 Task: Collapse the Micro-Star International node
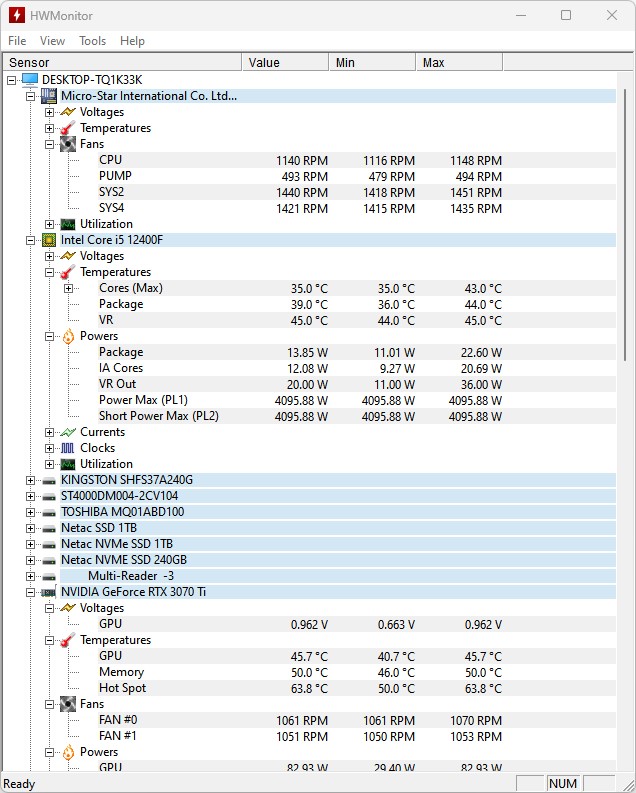30,96
